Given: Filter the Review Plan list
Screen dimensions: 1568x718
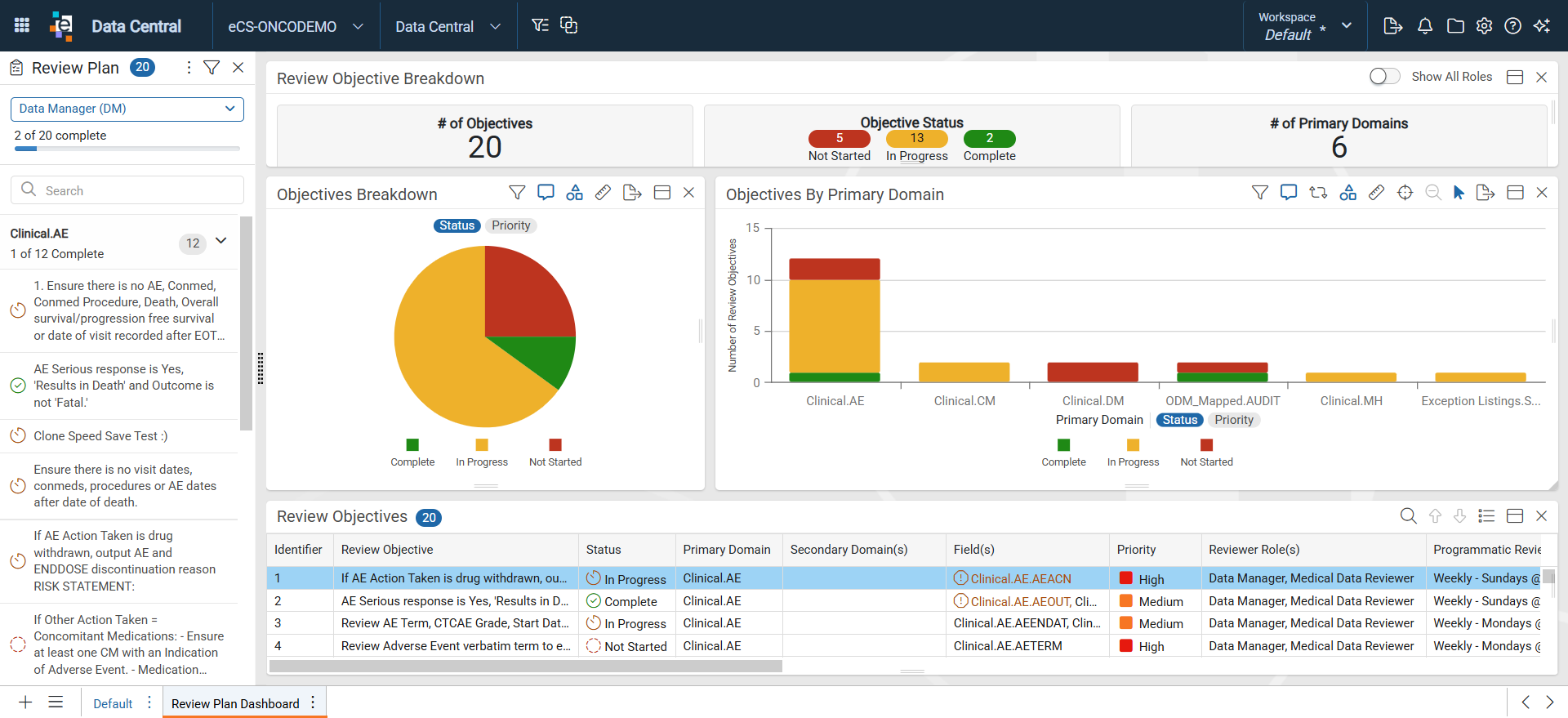Looking at the screenshot, I should coord(212,68).
